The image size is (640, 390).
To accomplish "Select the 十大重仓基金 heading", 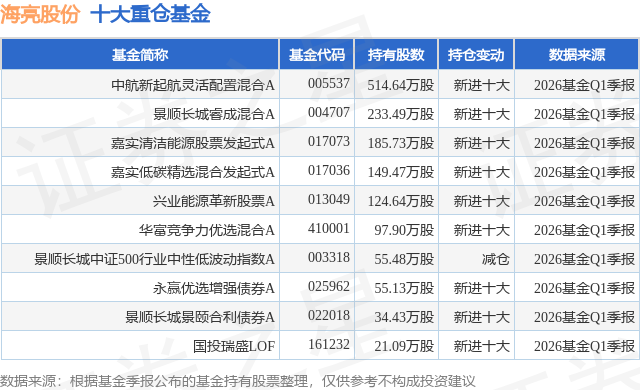I will (150, 14).
